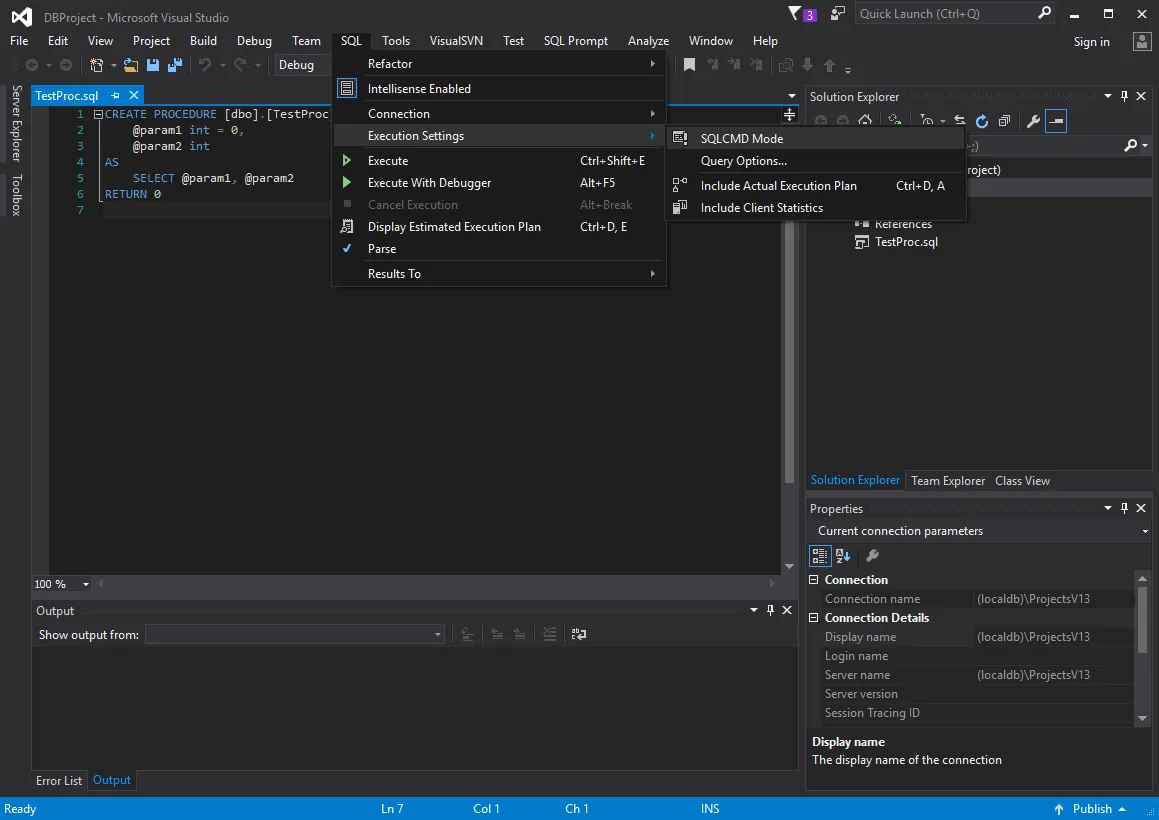1159x820 pixels.
Task: Click Publish in the status bar
Action: tap(1091, 809)
